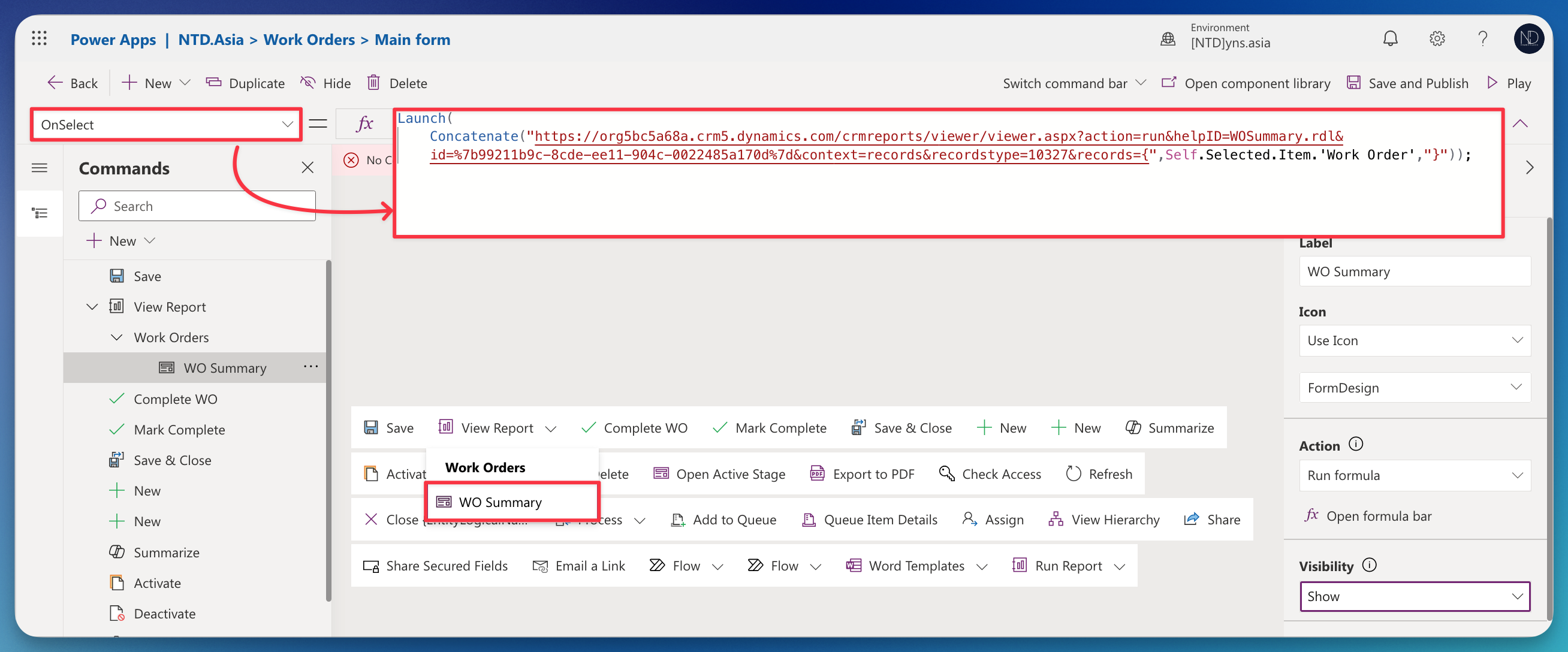Open WO Summary more options ellipsis
Image resolution: width=1568 pixels, height=652 pixels.
pos(310,367)
